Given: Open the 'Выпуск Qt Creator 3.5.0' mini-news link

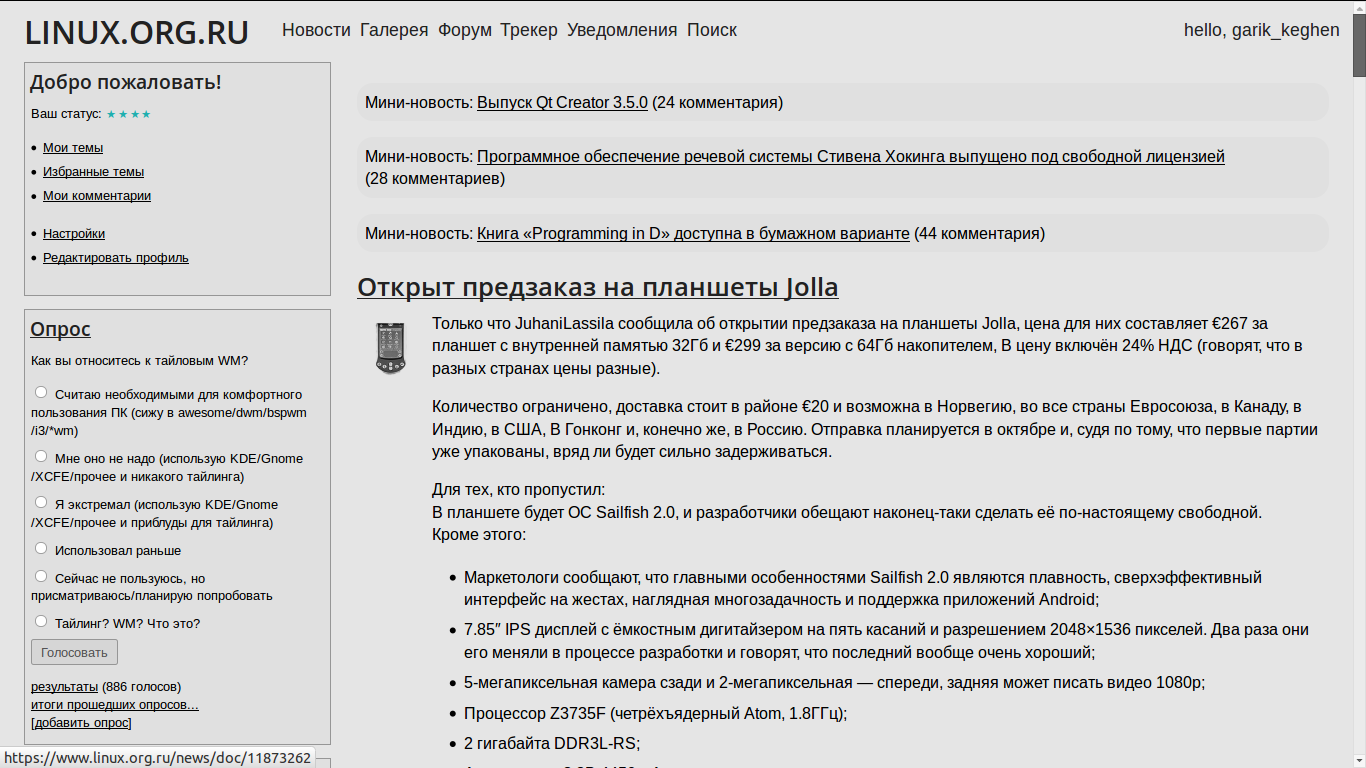Looking at the screenshot, I should 562,102.
